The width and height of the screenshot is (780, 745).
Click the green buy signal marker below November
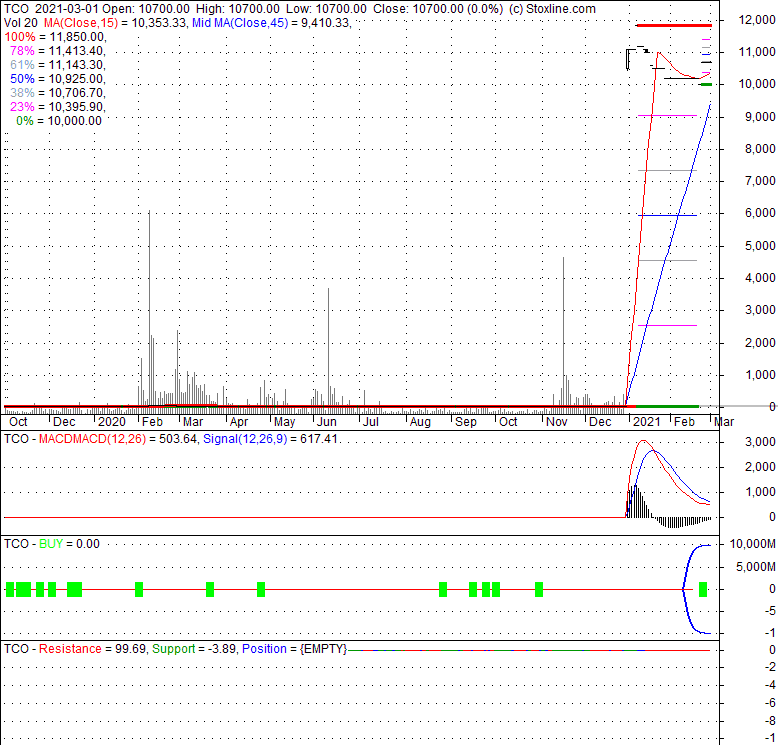pos(539,589)
